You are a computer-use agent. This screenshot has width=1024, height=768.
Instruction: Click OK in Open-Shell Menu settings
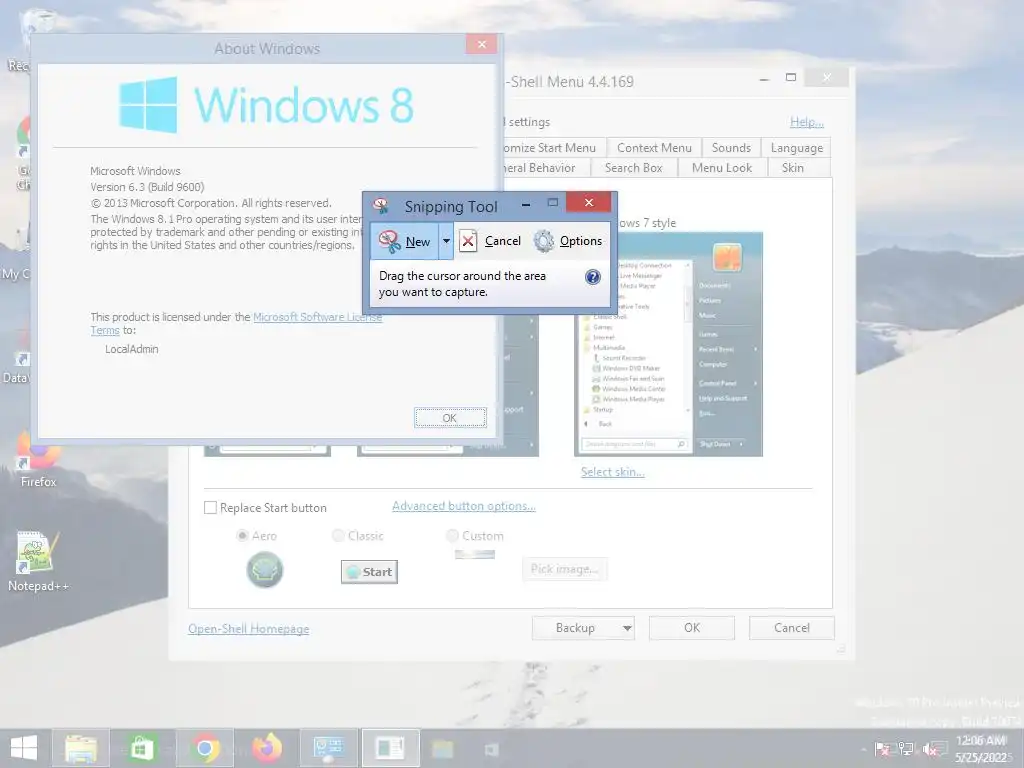click(692, 628)
